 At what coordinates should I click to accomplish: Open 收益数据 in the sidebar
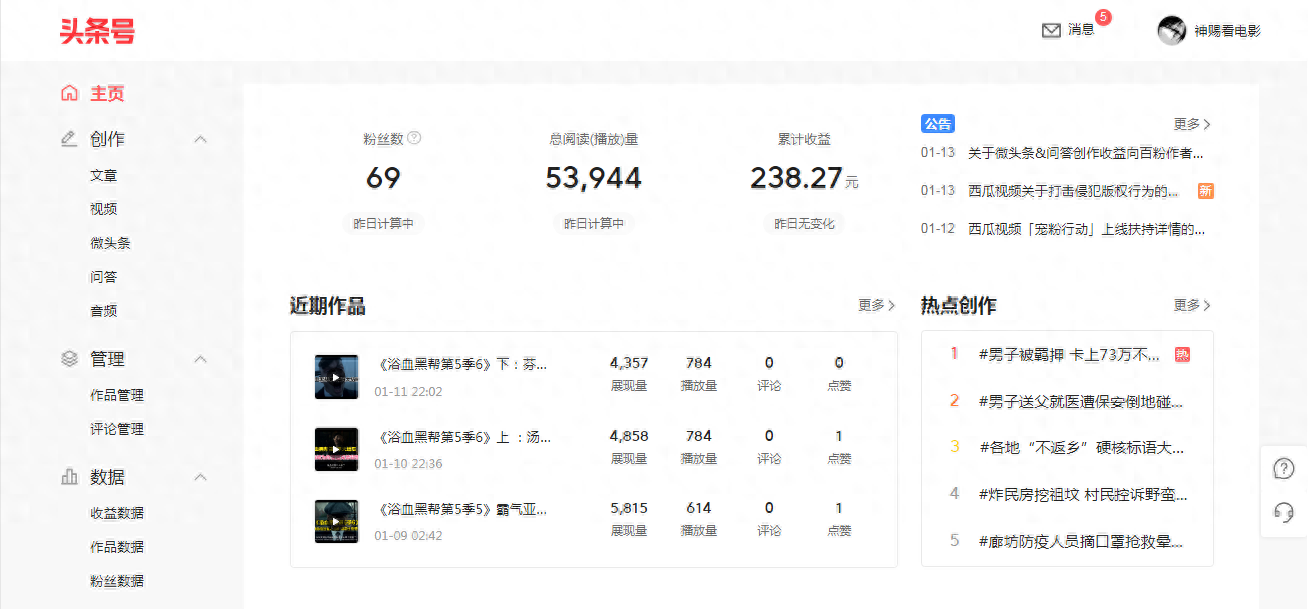(x=117, y=513)
